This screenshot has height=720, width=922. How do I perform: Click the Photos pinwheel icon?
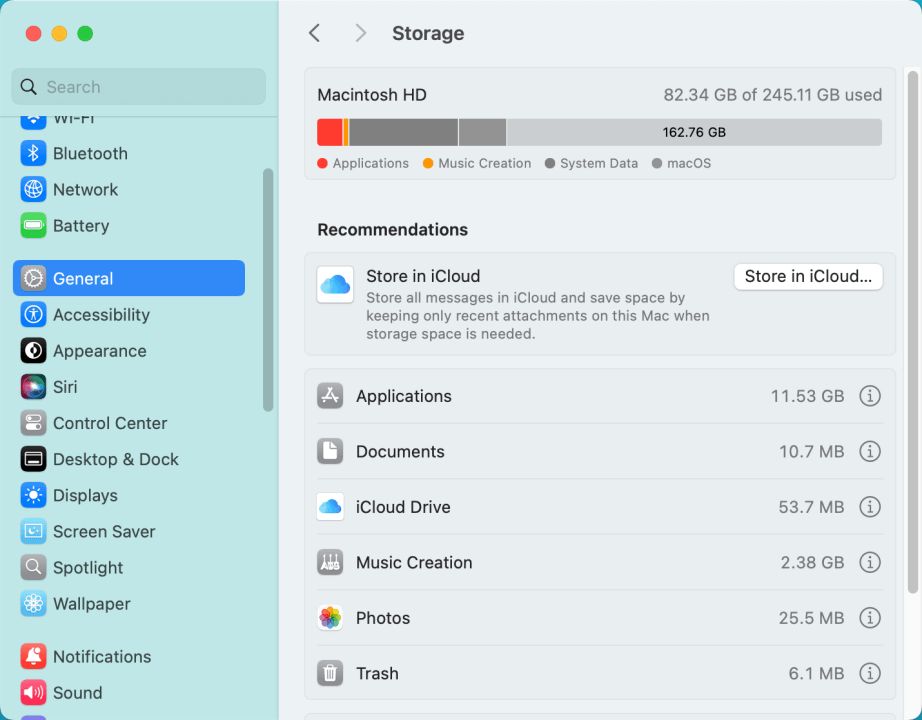(330, 618)
